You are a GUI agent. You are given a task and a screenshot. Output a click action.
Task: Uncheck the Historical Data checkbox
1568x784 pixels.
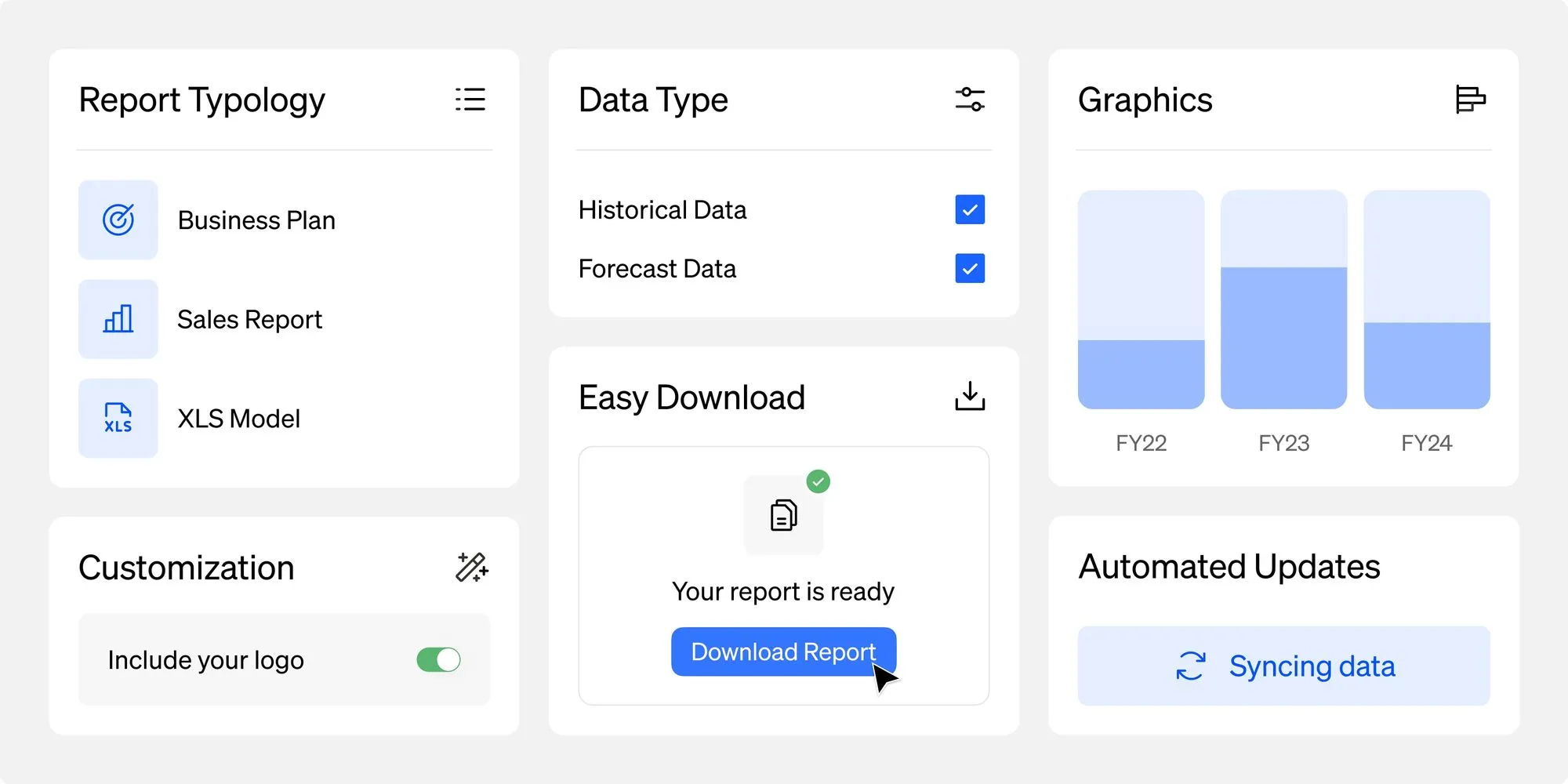point(969,209)
